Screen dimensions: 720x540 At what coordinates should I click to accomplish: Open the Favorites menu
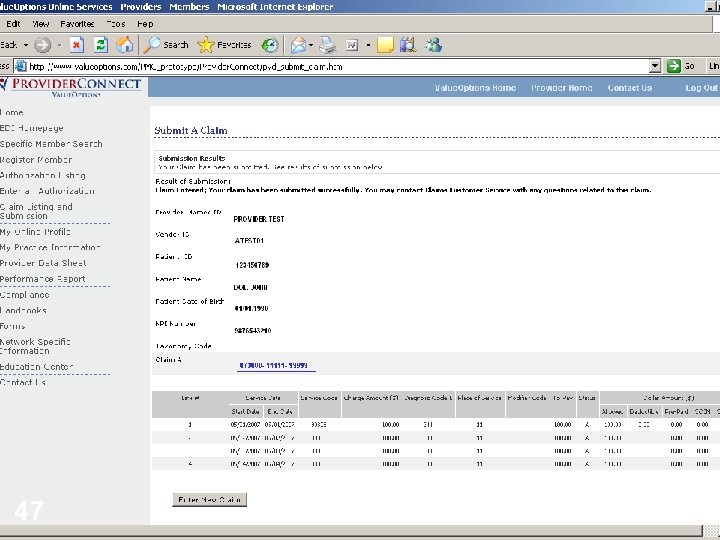point(77,24)
